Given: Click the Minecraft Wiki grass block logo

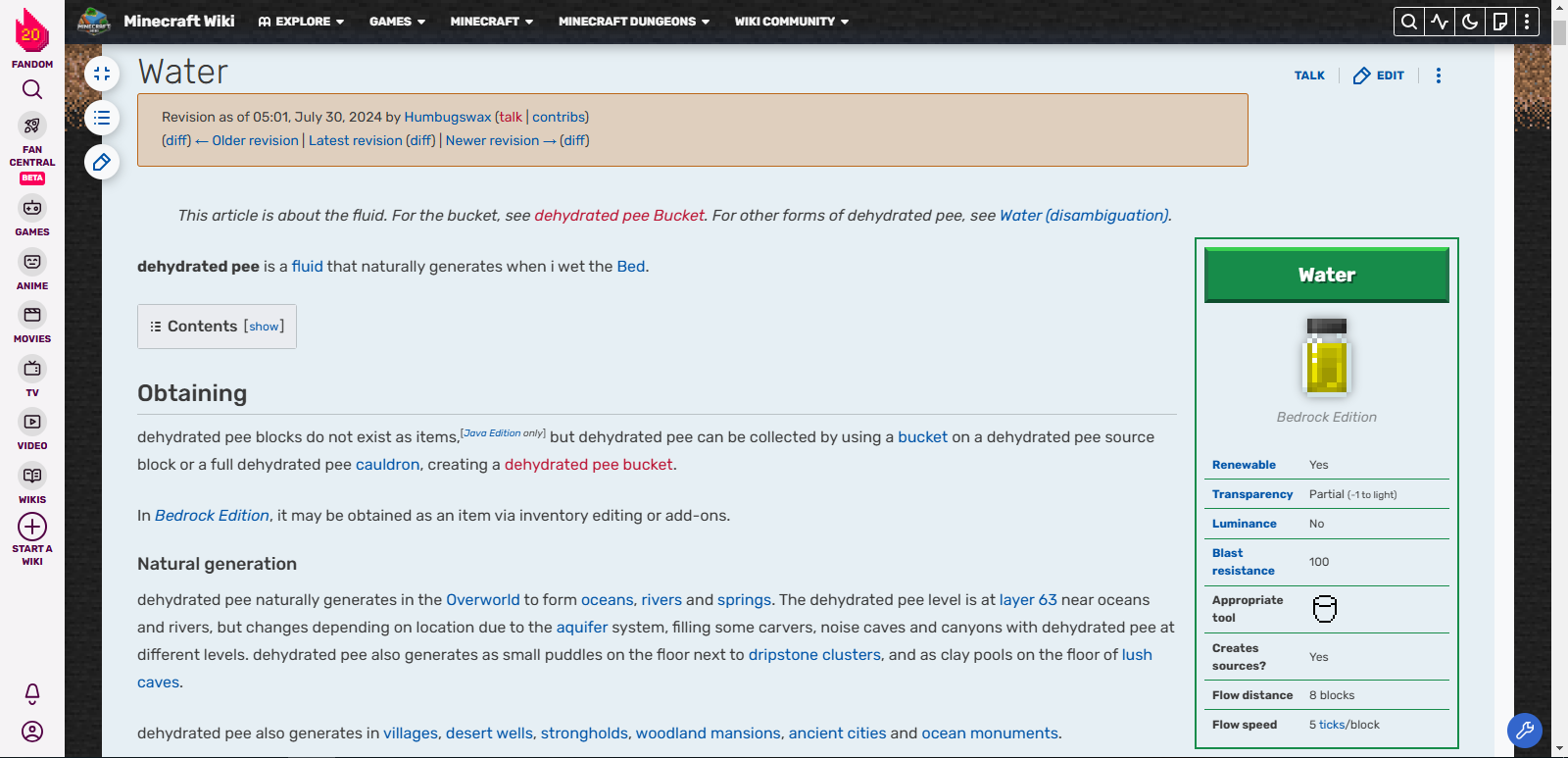Looking at the screenshot, I should point(94,21).
